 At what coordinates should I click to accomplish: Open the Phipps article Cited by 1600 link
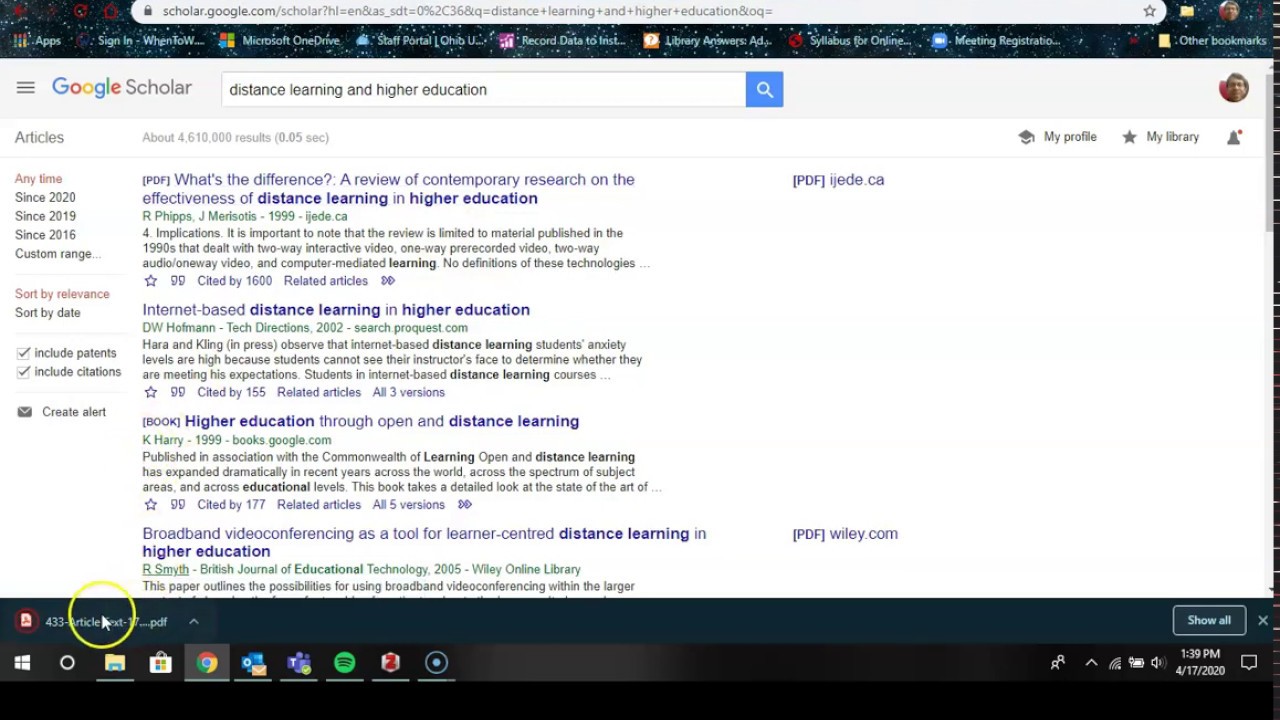click(x=234, y=281)
